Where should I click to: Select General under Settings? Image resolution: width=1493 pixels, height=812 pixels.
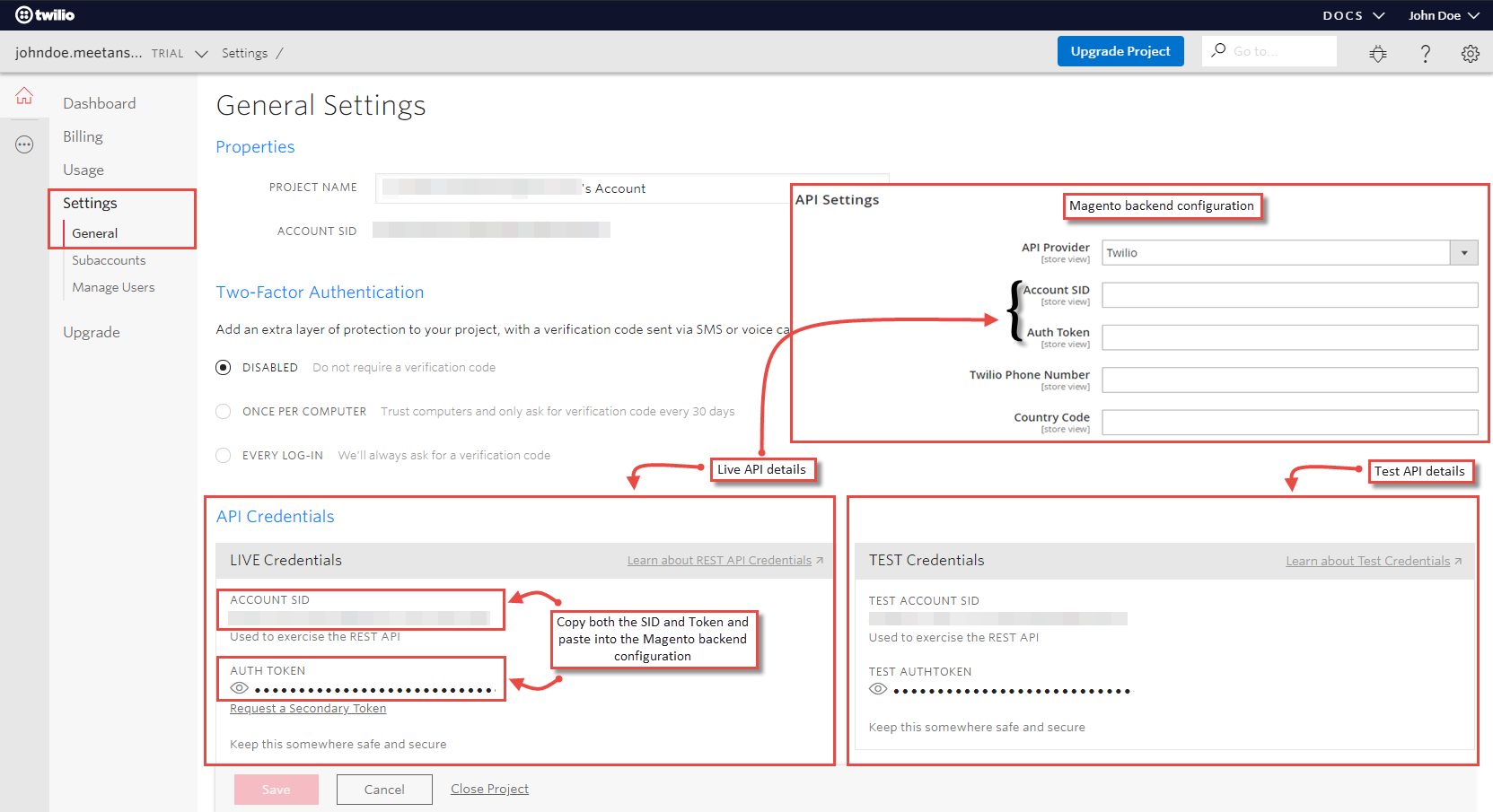click(x=95, y=233)
